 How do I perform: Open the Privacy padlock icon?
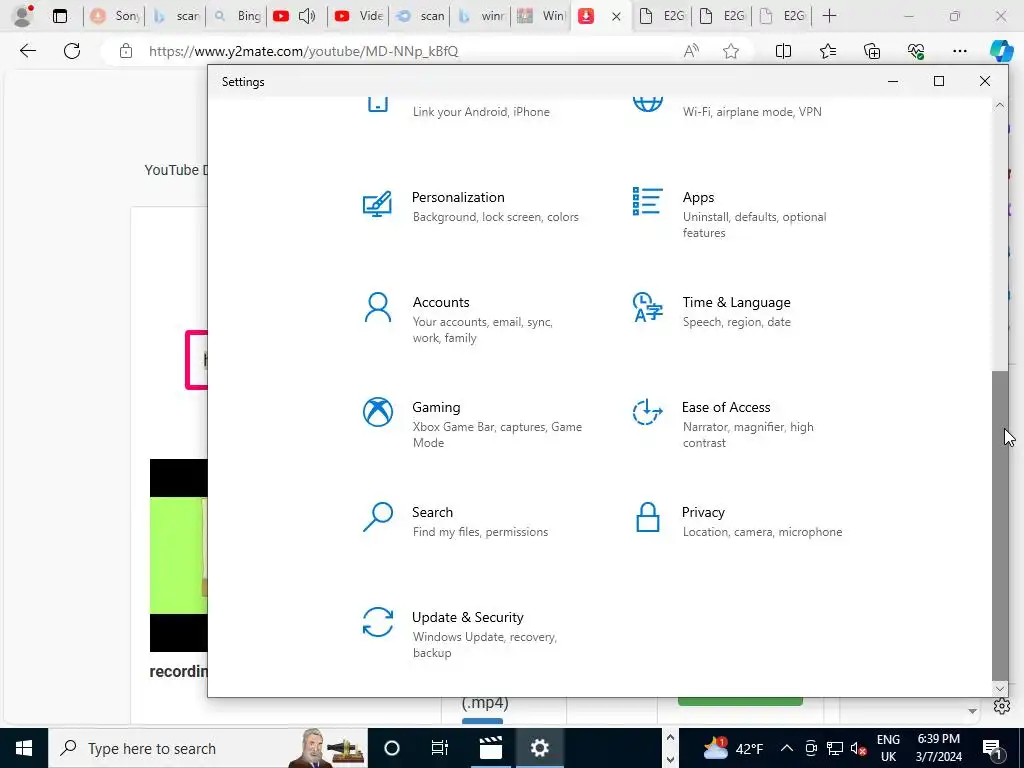[x=647, y=517]
